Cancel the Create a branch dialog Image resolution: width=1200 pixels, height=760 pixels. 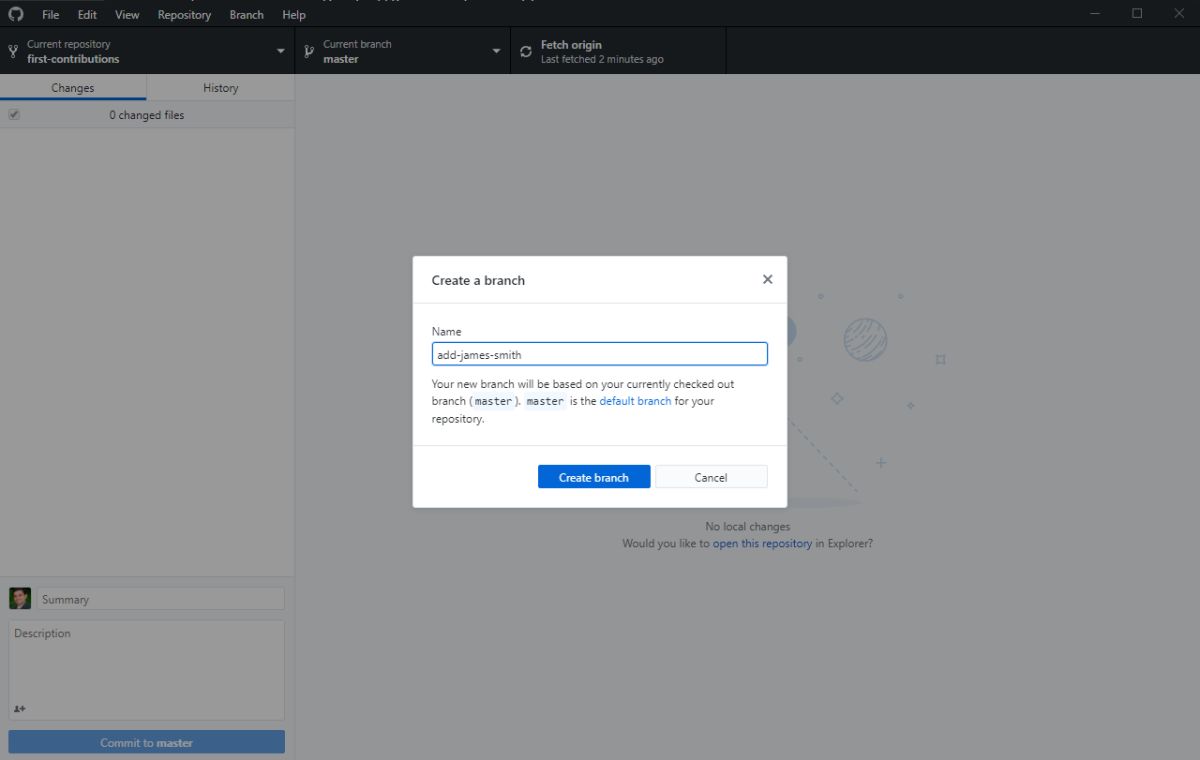[x=711, y=477]
